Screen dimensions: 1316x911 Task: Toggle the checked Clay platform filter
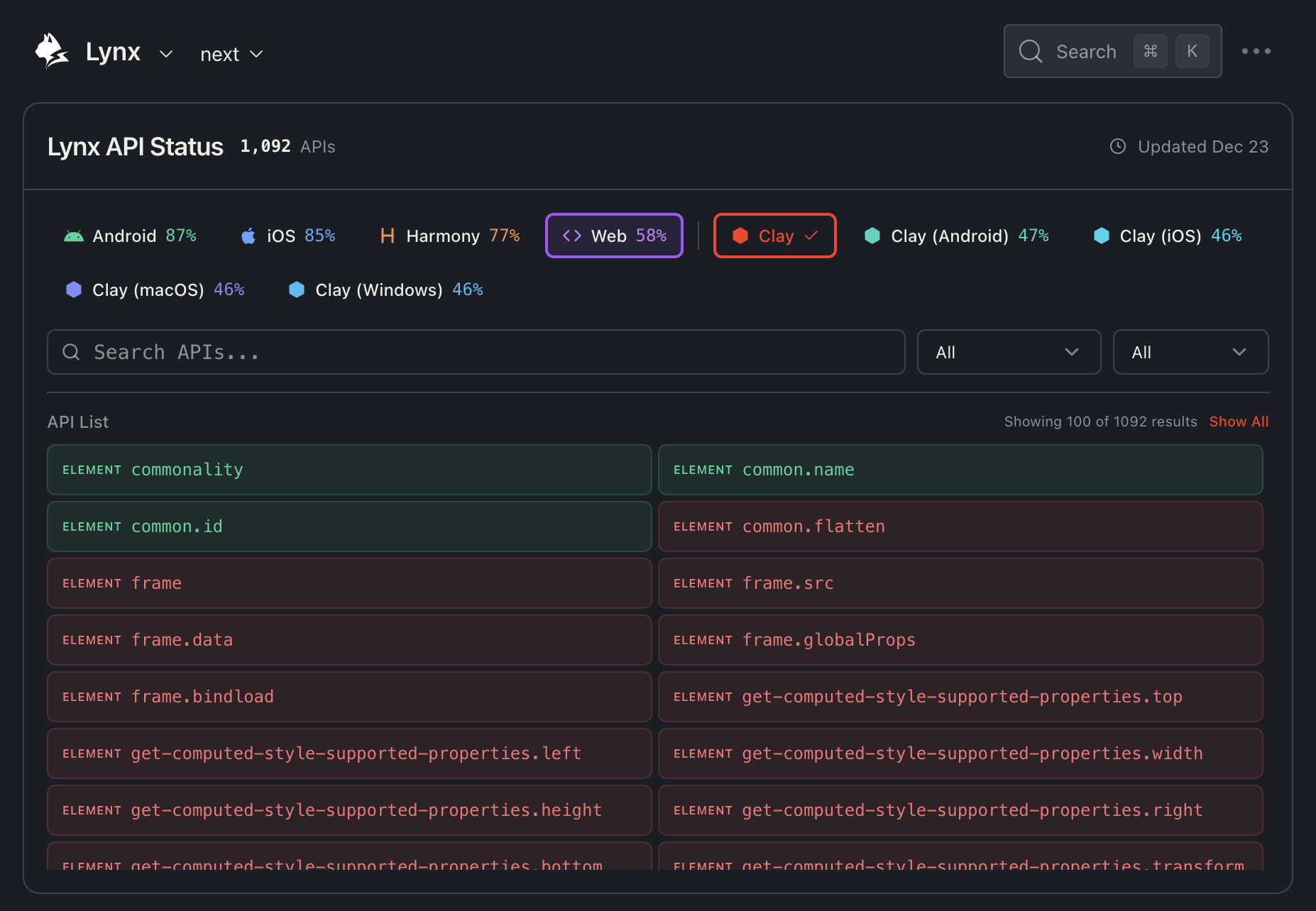[x=774, y=236]
